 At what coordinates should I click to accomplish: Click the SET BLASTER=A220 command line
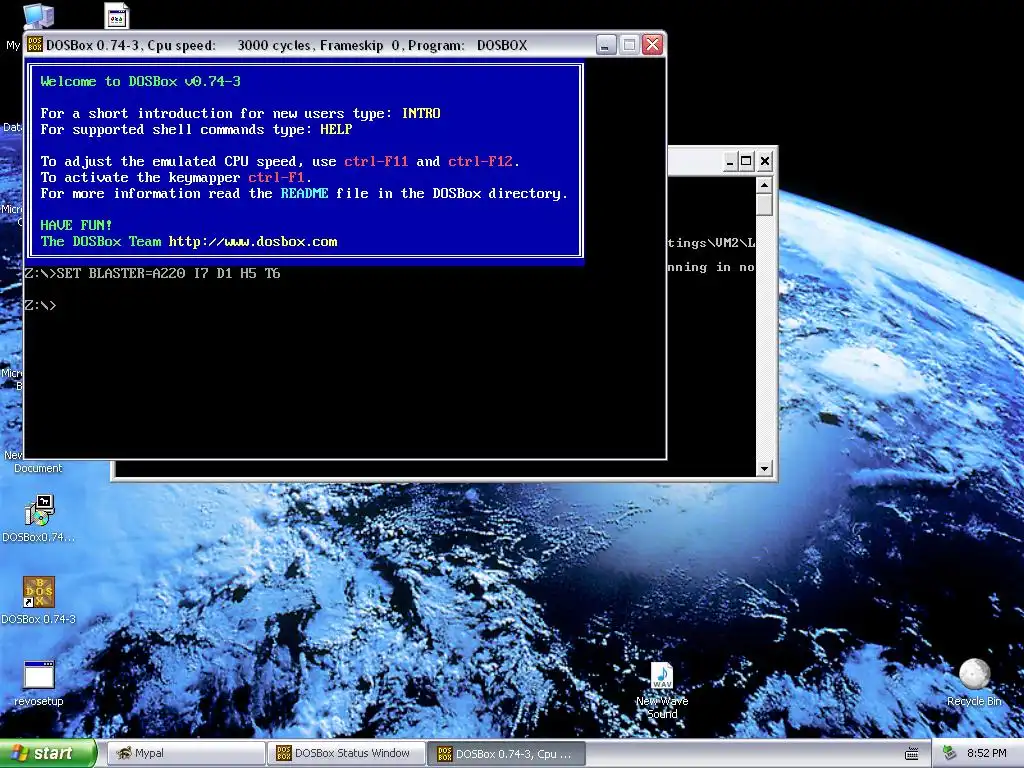click(152, 274)
